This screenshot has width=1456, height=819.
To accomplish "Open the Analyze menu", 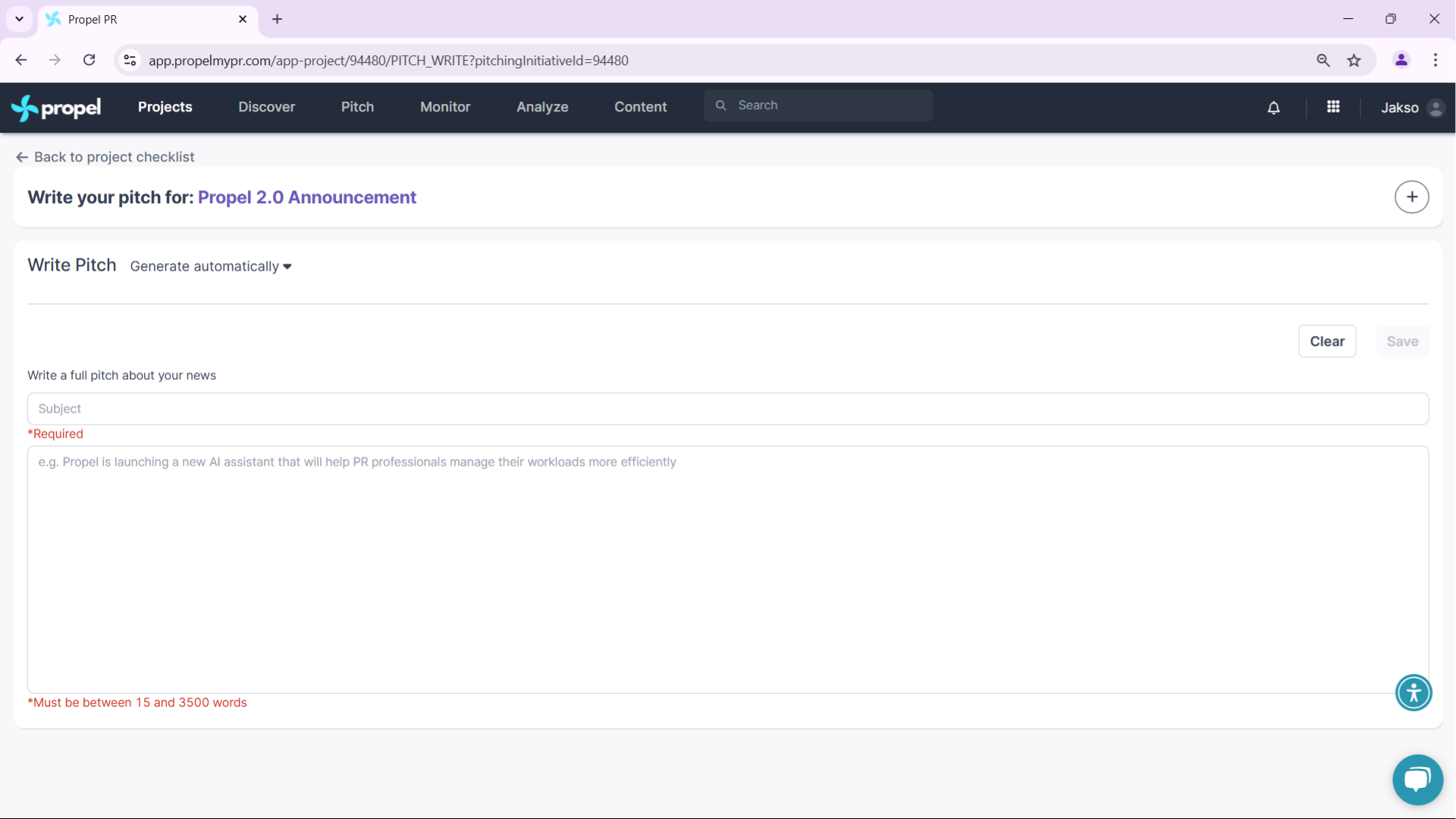I will (x=542, y=107).
